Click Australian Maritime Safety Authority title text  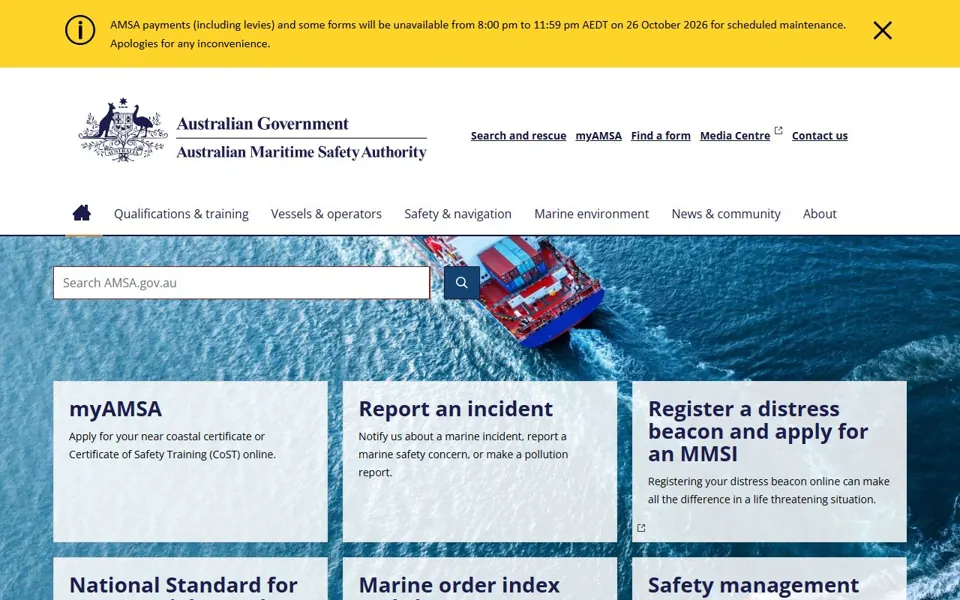(x=302, y=152)
